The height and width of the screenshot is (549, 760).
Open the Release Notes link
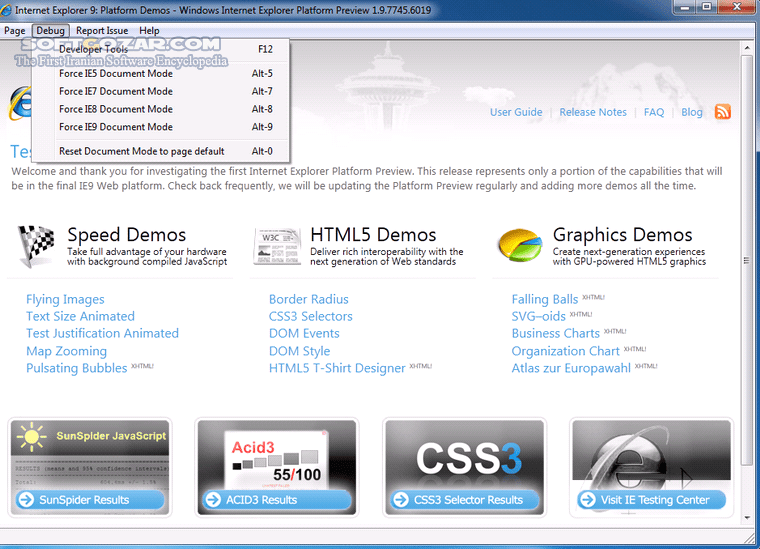pos(593,112)
